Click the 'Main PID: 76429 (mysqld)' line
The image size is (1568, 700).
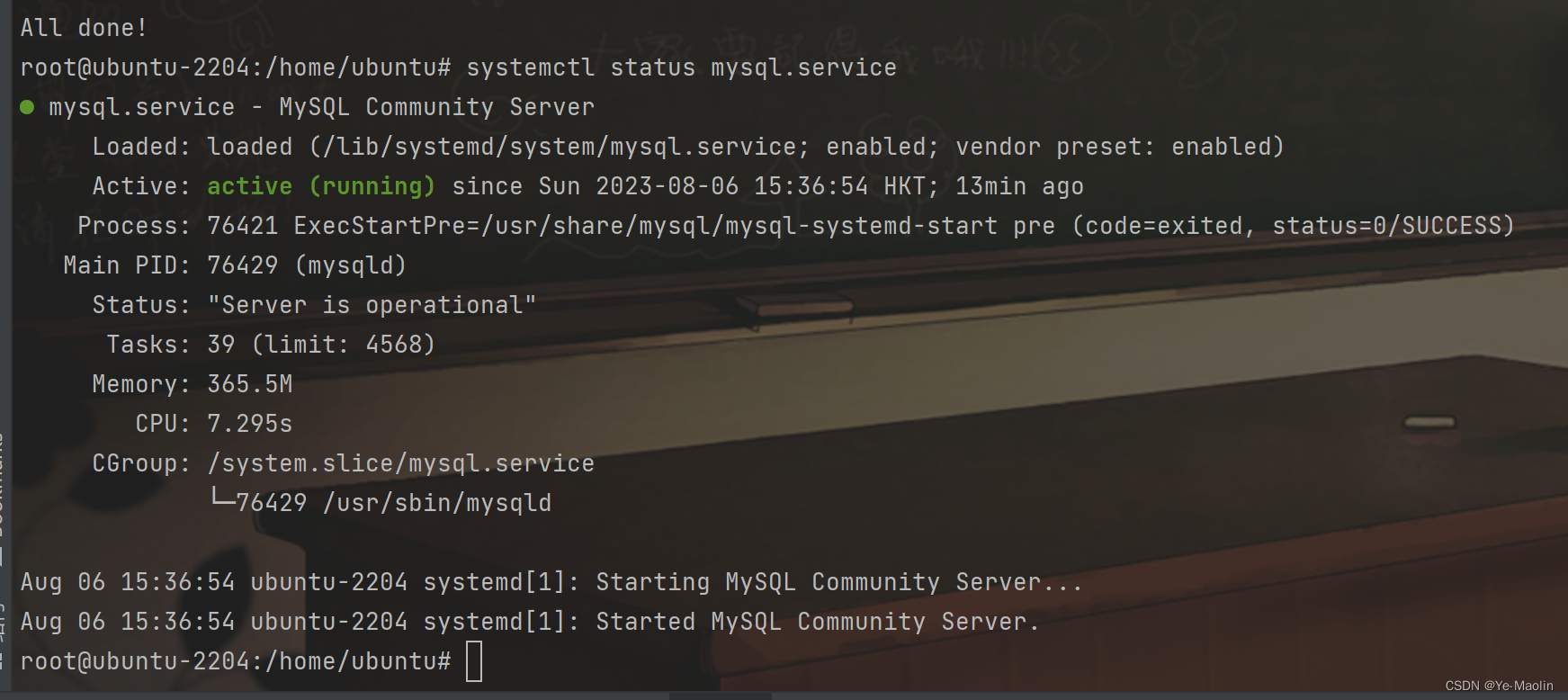(235, 265)
